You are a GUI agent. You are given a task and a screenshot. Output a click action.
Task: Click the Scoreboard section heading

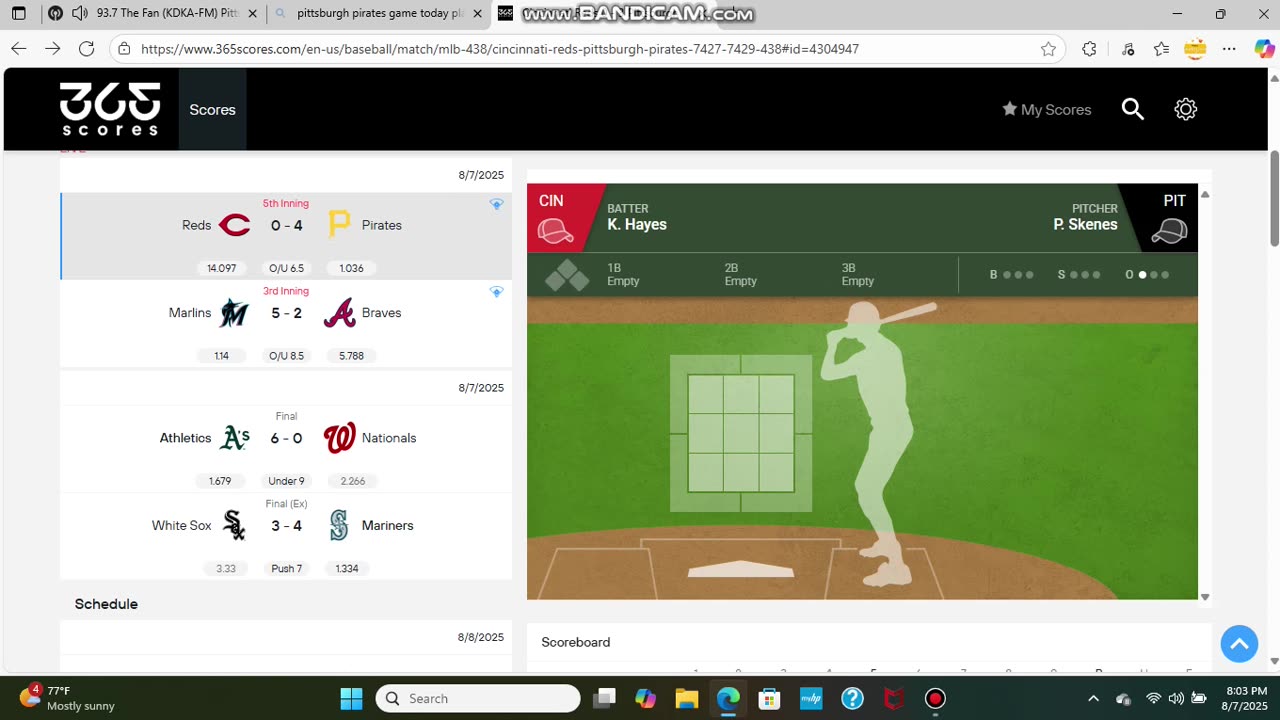[x=576, y=642]
